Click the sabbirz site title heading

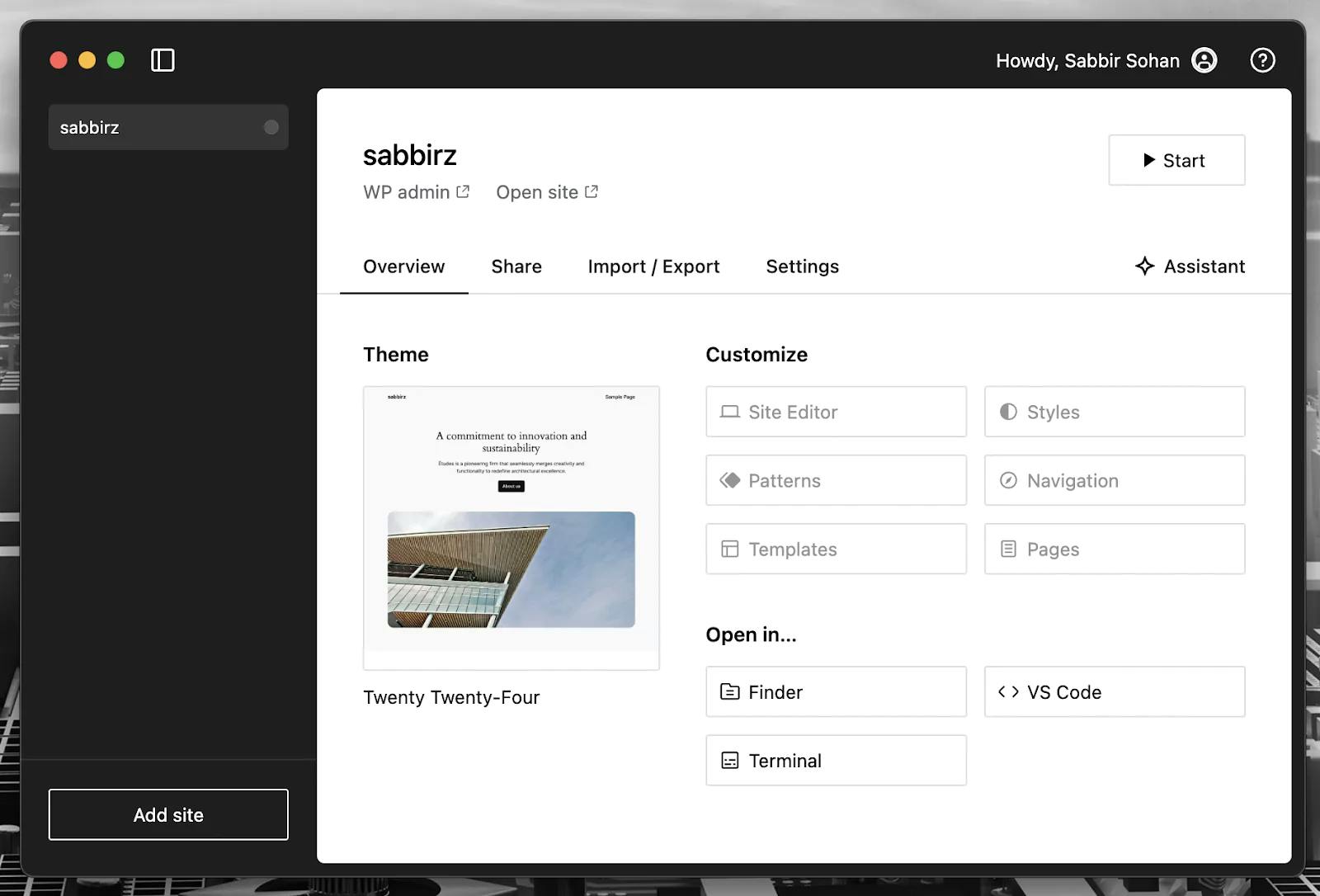click(x=409, y=155)
